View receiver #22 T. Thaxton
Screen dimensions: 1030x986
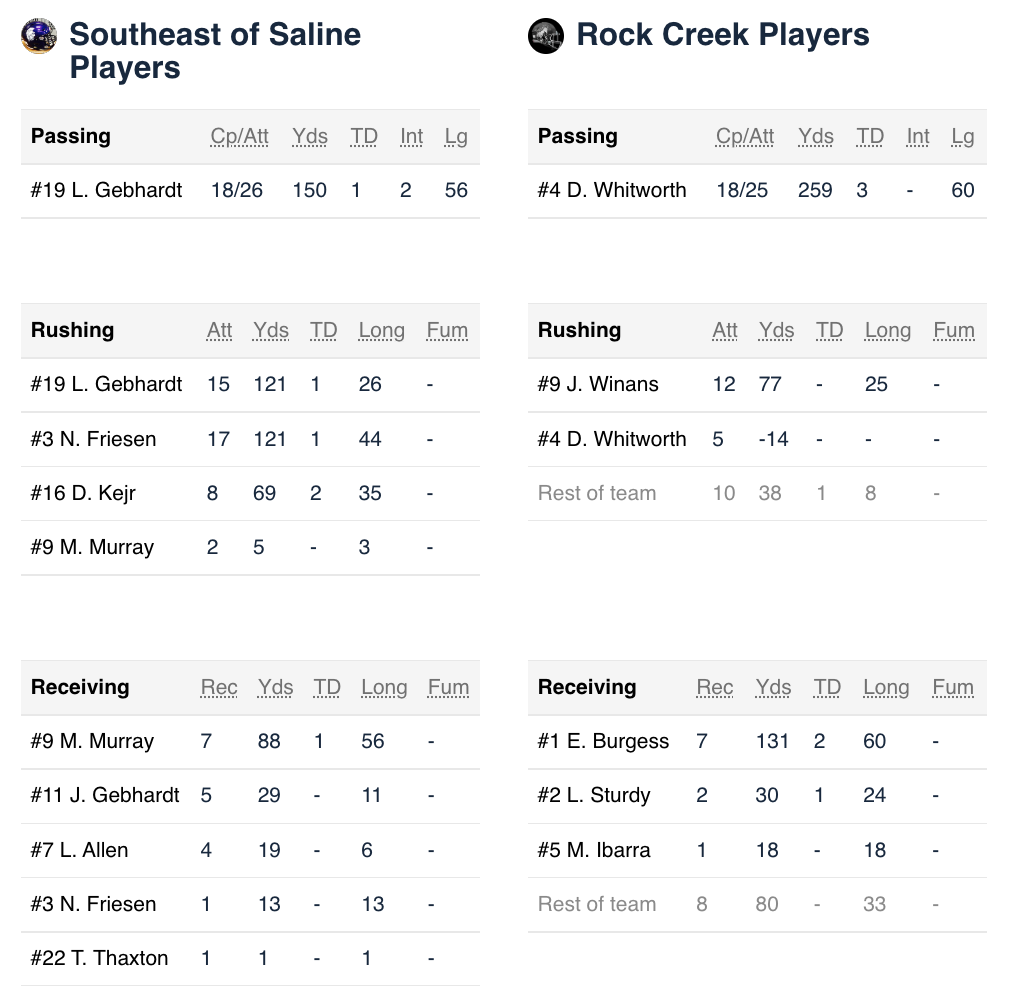[x=99, y=958]
